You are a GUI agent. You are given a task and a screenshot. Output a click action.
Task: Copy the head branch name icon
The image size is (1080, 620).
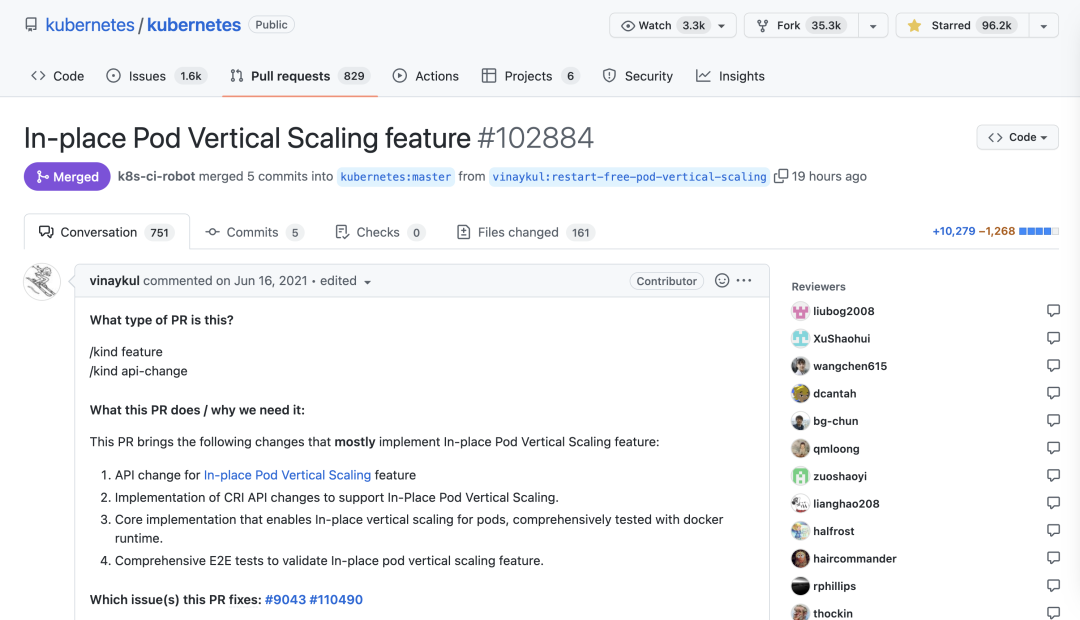click(x=780, y=176)
